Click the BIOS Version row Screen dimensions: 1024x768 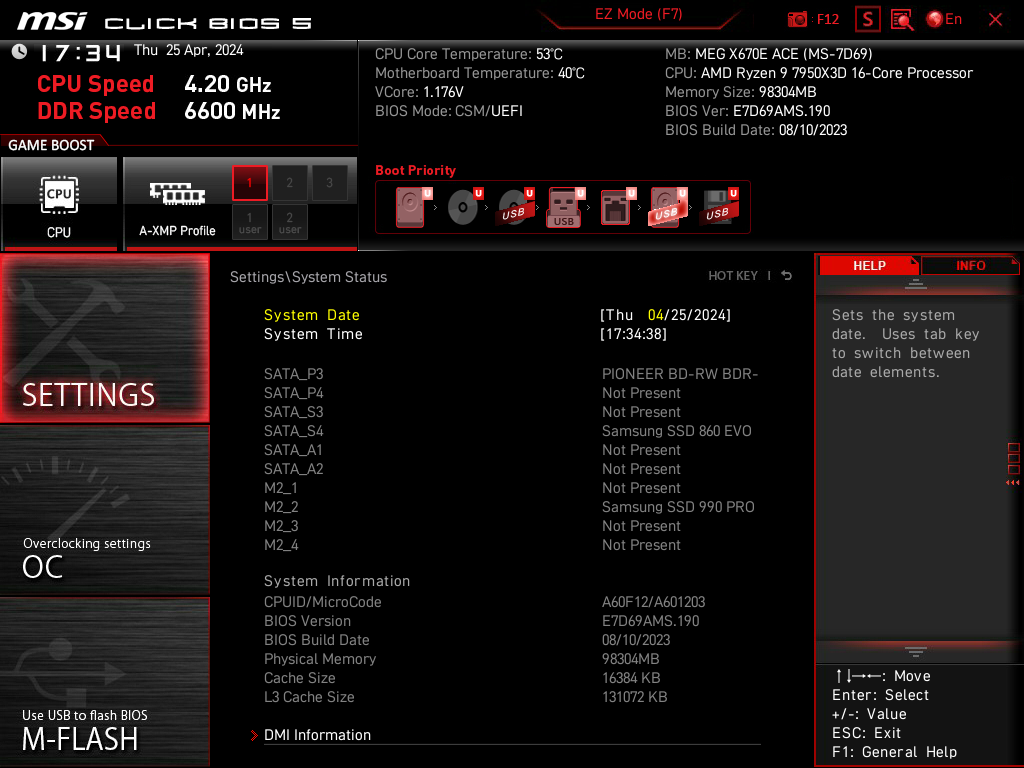click(x=512, y=621)
